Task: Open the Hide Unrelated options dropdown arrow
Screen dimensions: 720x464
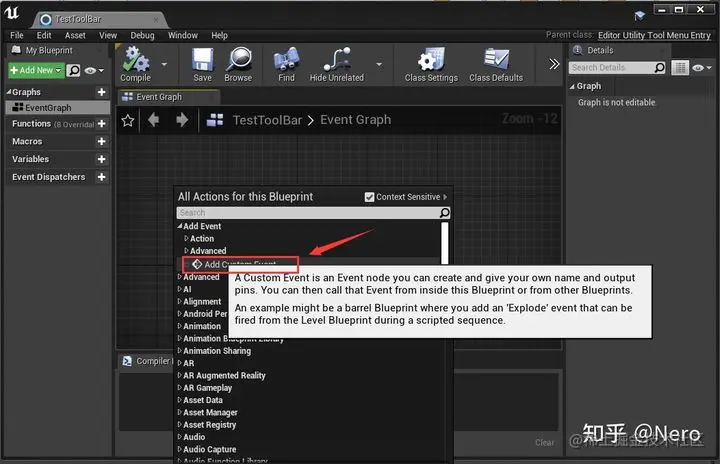Action: 379,64
